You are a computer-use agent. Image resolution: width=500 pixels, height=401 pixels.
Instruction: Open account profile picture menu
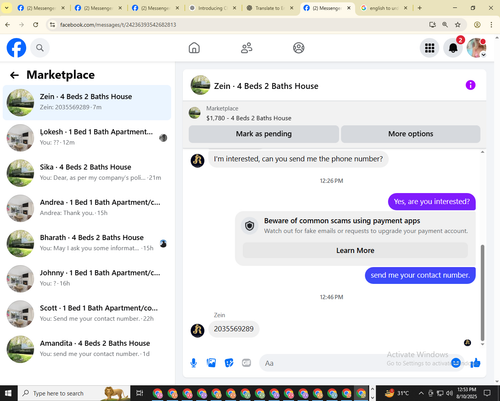click(x=476, y=48)
